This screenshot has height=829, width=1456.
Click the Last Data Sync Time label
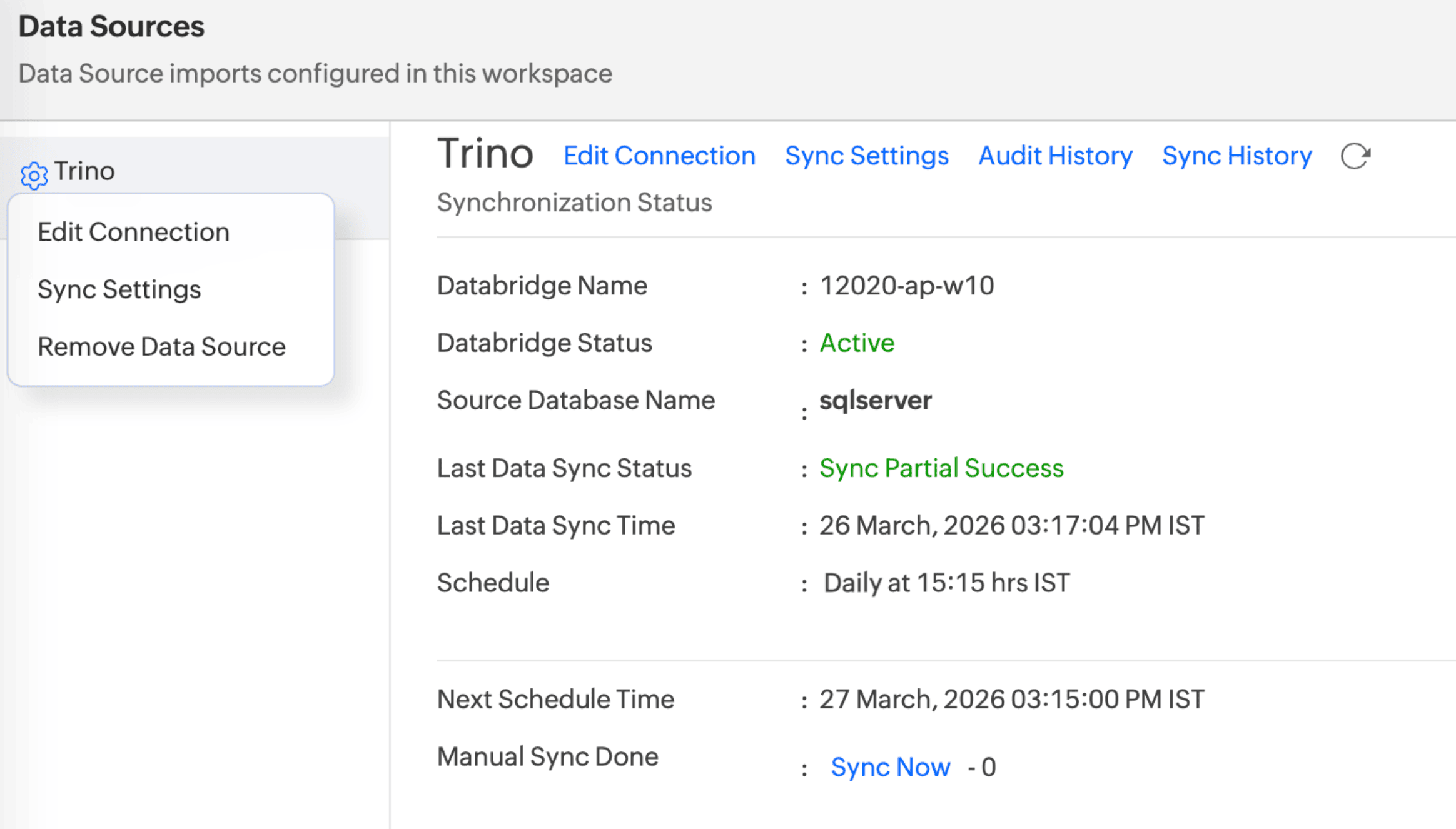(x=556, y=526)
